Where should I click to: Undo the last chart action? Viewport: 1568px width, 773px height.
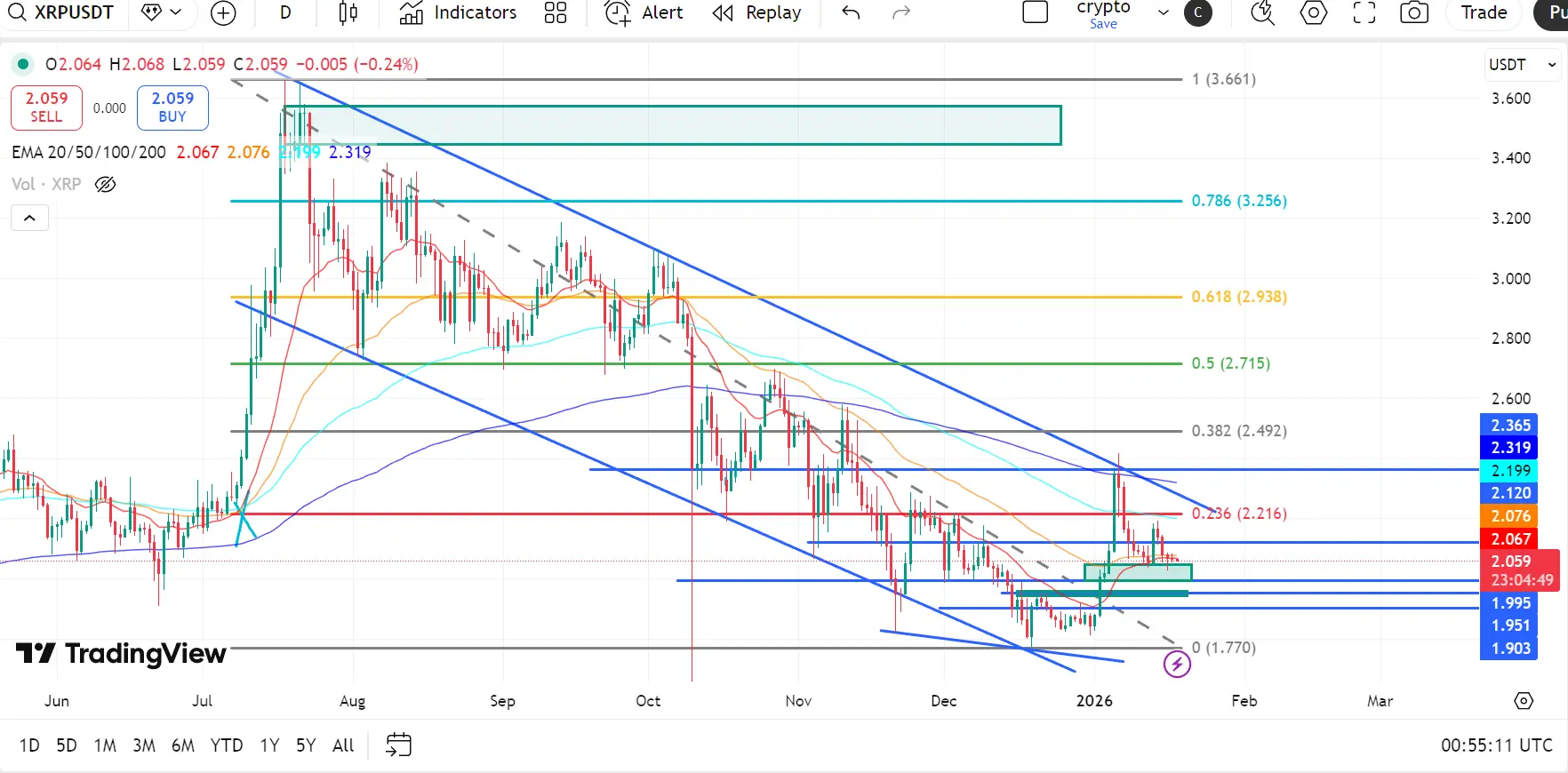click(851, 12)
